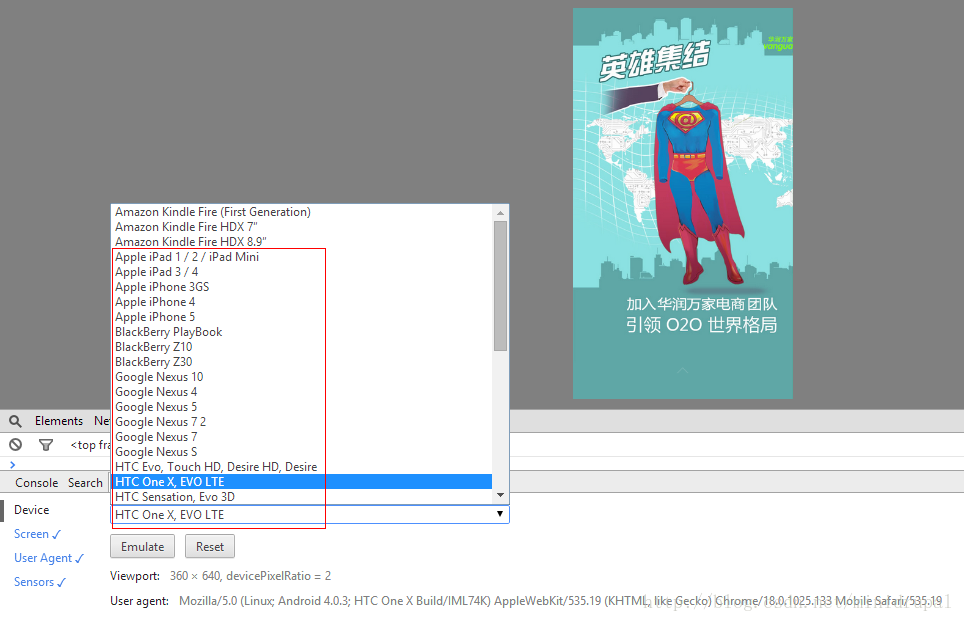
Task: Click the console prompt arrow
Action: click(12, 465)
